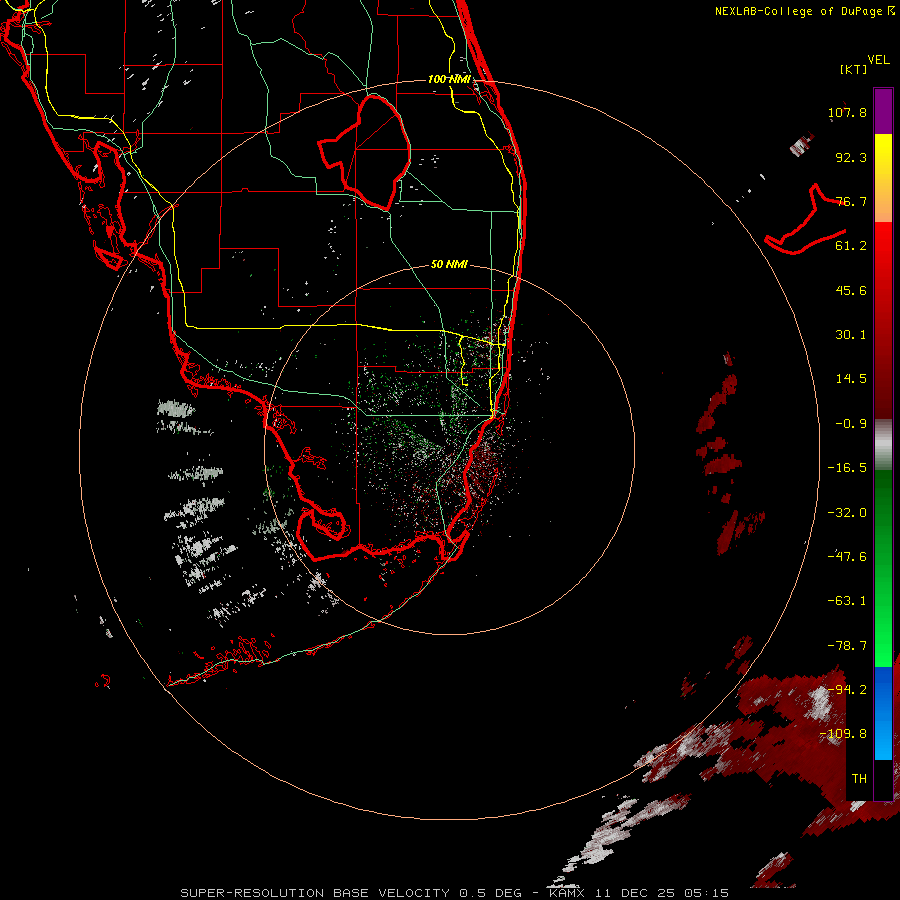Pick the purple segment of the color bar
The height and width of the screenshot is (900, 900).
883,111
